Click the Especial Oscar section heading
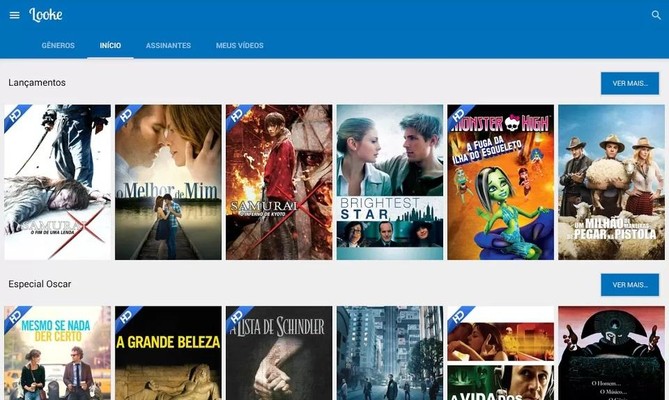The width and height of the screenshot is (669, 400). [x=40, y=284]
